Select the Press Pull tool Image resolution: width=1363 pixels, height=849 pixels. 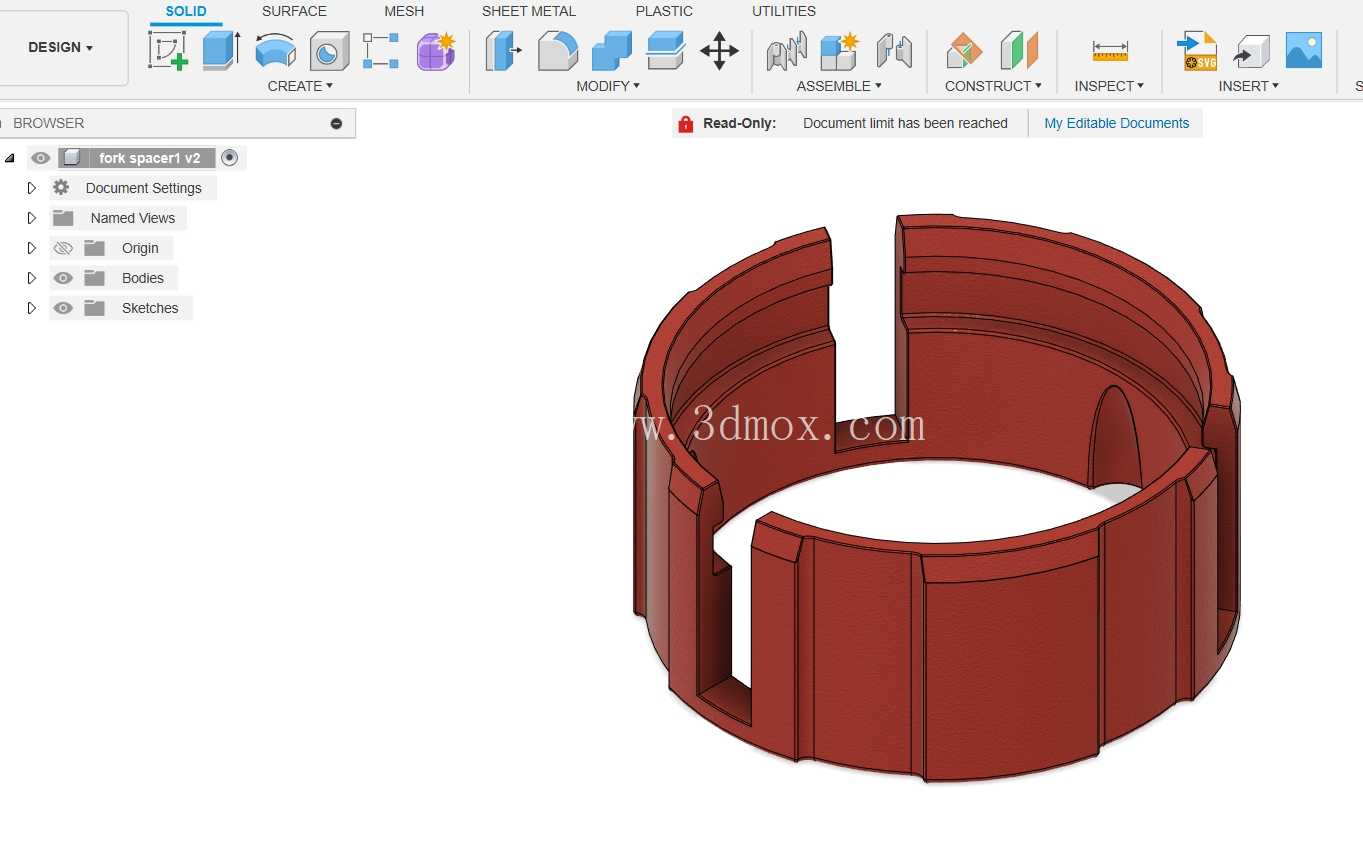pyautogui.click(x=503, y=50)
